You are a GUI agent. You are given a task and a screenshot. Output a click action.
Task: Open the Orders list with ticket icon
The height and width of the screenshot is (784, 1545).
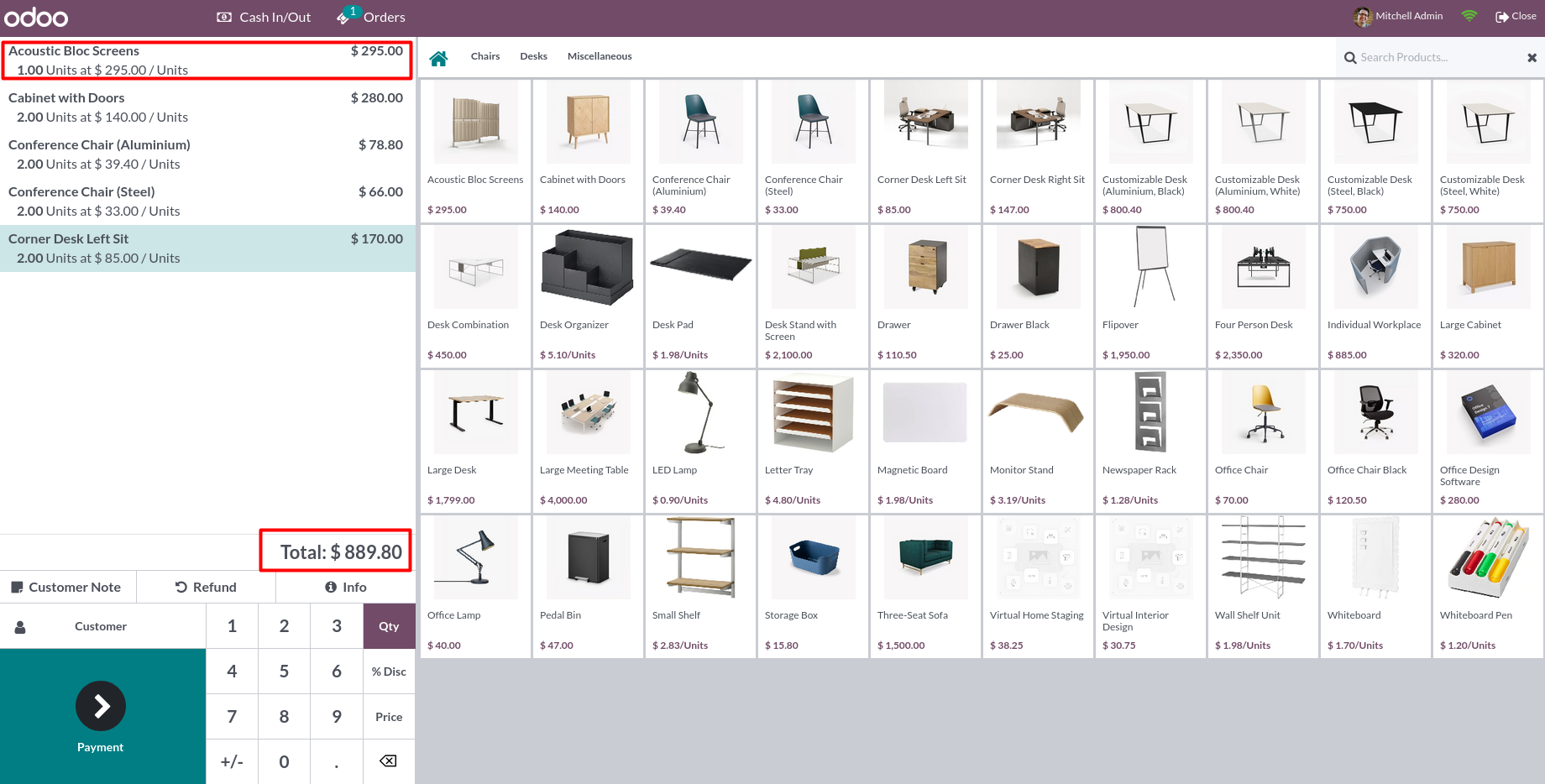tap(371, 17)
